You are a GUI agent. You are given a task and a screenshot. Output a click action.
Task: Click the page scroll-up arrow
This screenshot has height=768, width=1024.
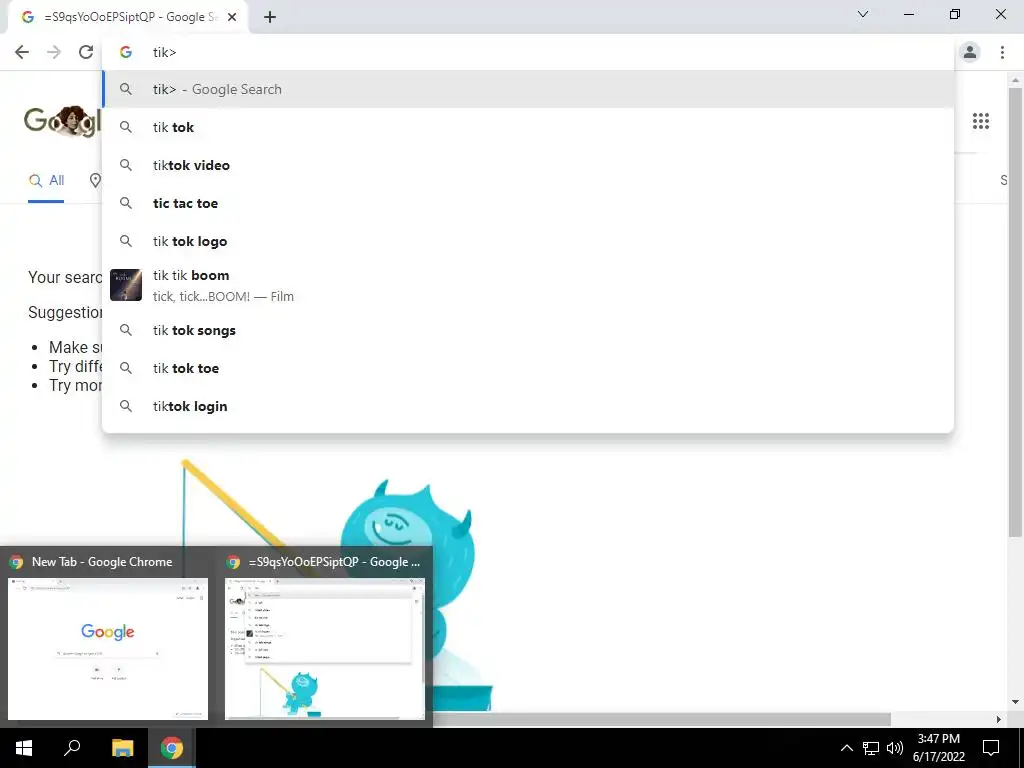coord(1015,79)
